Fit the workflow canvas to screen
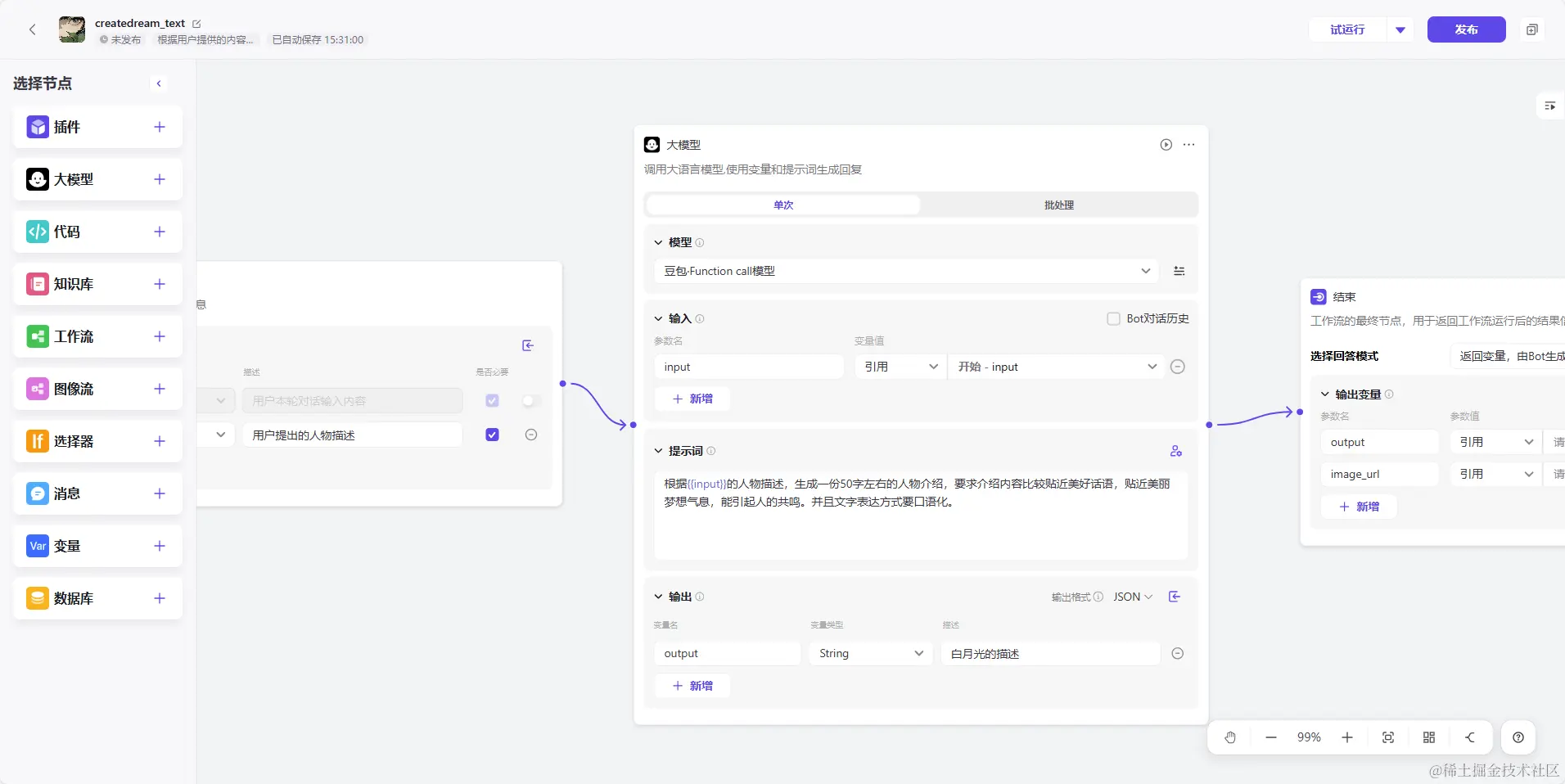This screenshot has width=1565, height=784. pyautogui.click(x=1388, y=737)
